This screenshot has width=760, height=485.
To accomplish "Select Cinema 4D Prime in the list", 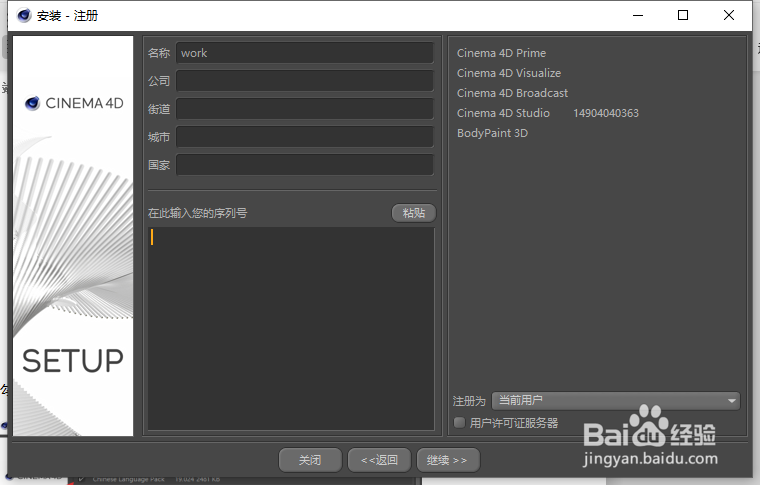I will coord(501,53).
